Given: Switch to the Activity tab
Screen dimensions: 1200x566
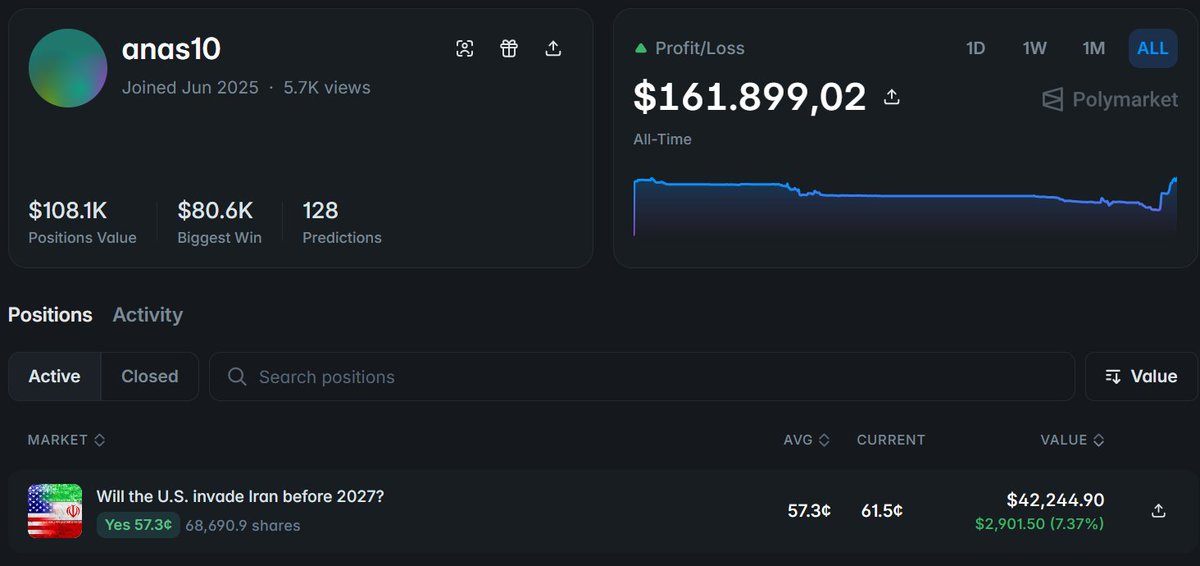Looking at the screenshot, I should [x=148, y=315].
